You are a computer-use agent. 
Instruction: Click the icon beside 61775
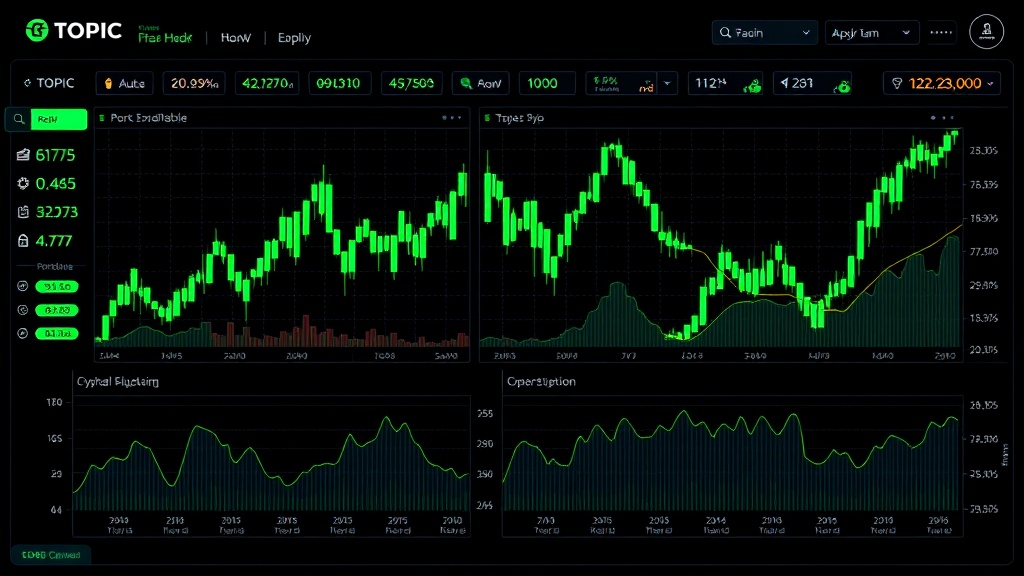pos(23,155)
